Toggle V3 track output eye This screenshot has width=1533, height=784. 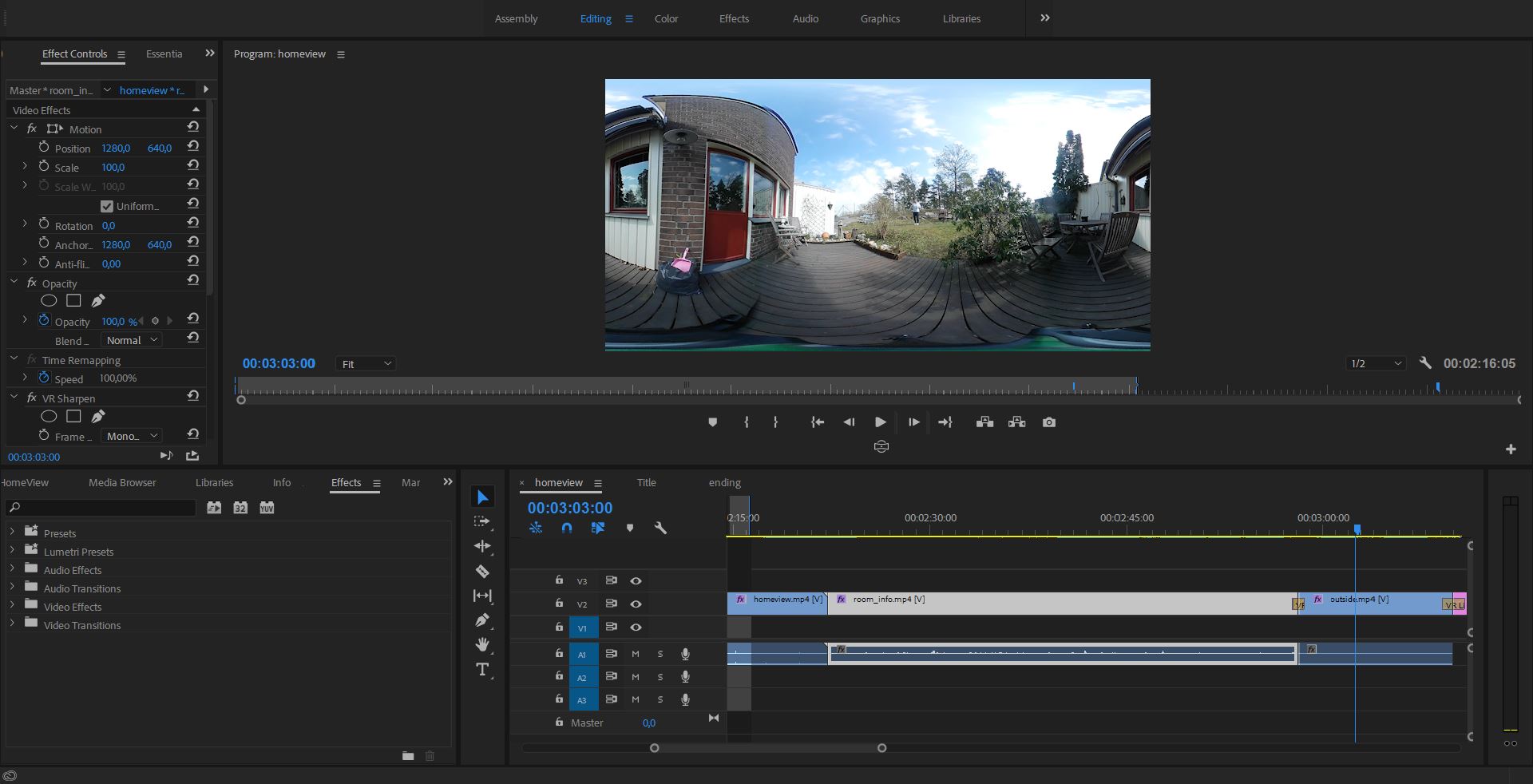(x=636, y=581)
